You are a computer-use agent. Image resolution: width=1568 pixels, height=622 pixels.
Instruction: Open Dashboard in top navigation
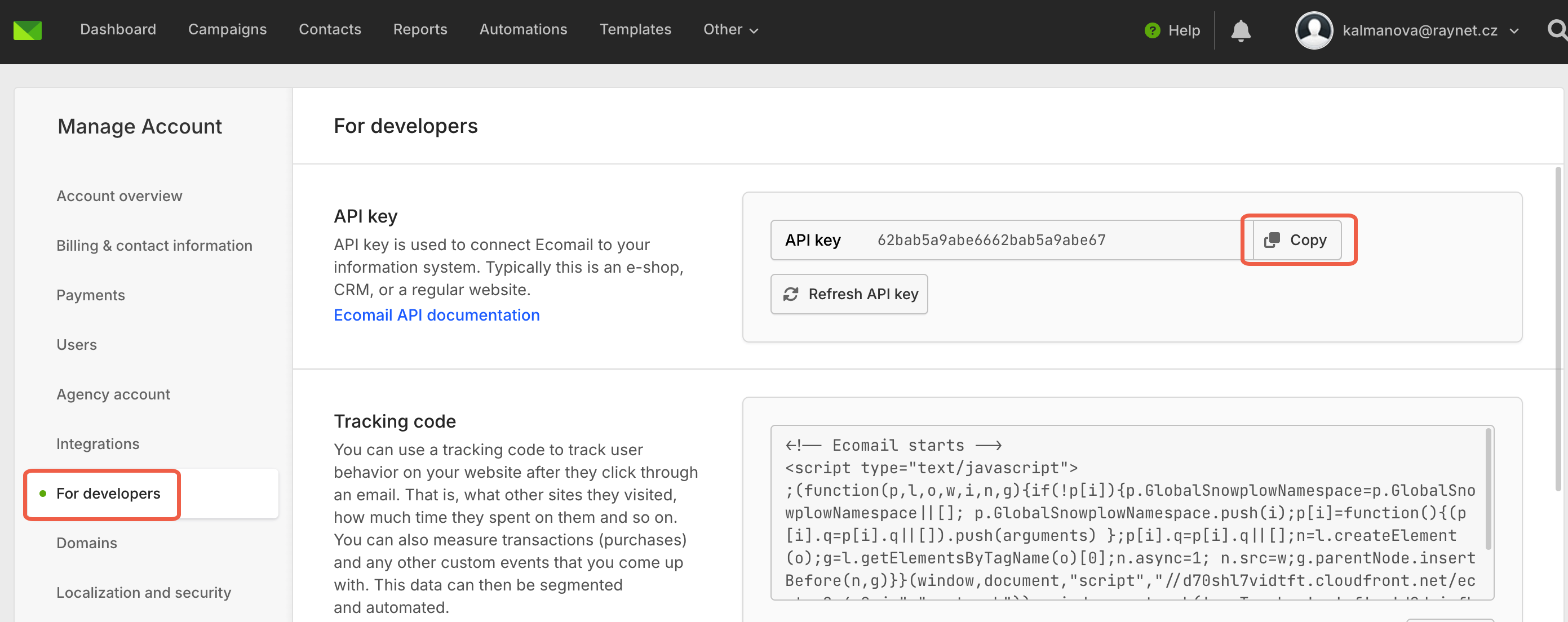118,29
